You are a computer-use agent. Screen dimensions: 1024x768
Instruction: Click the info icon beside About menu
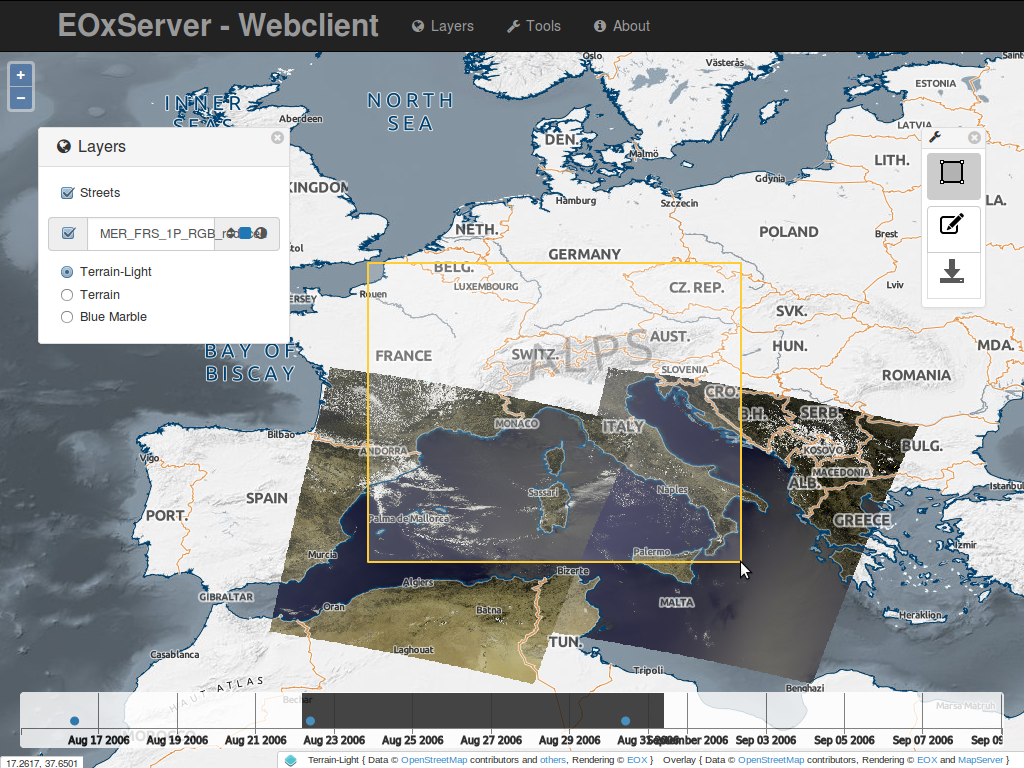(600, 26)
